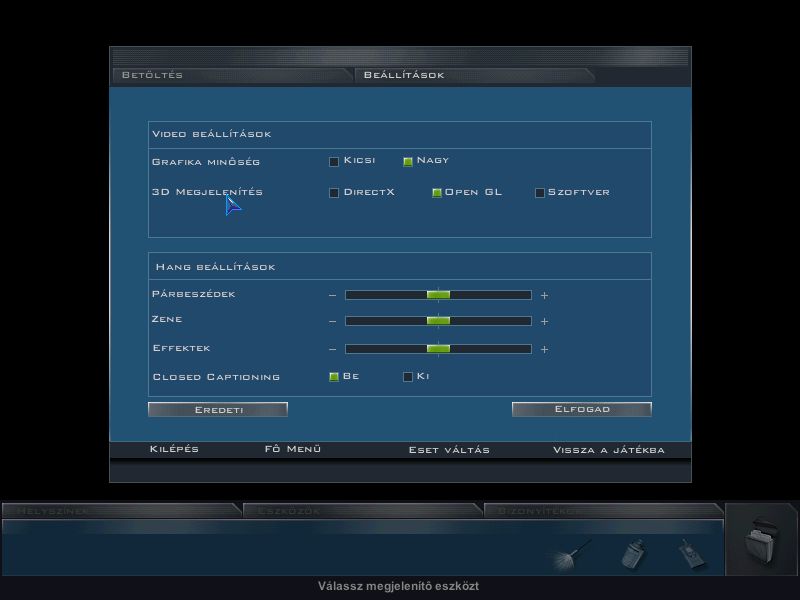Decrease Párbeszédek volume with minus sign

point(333,295)
